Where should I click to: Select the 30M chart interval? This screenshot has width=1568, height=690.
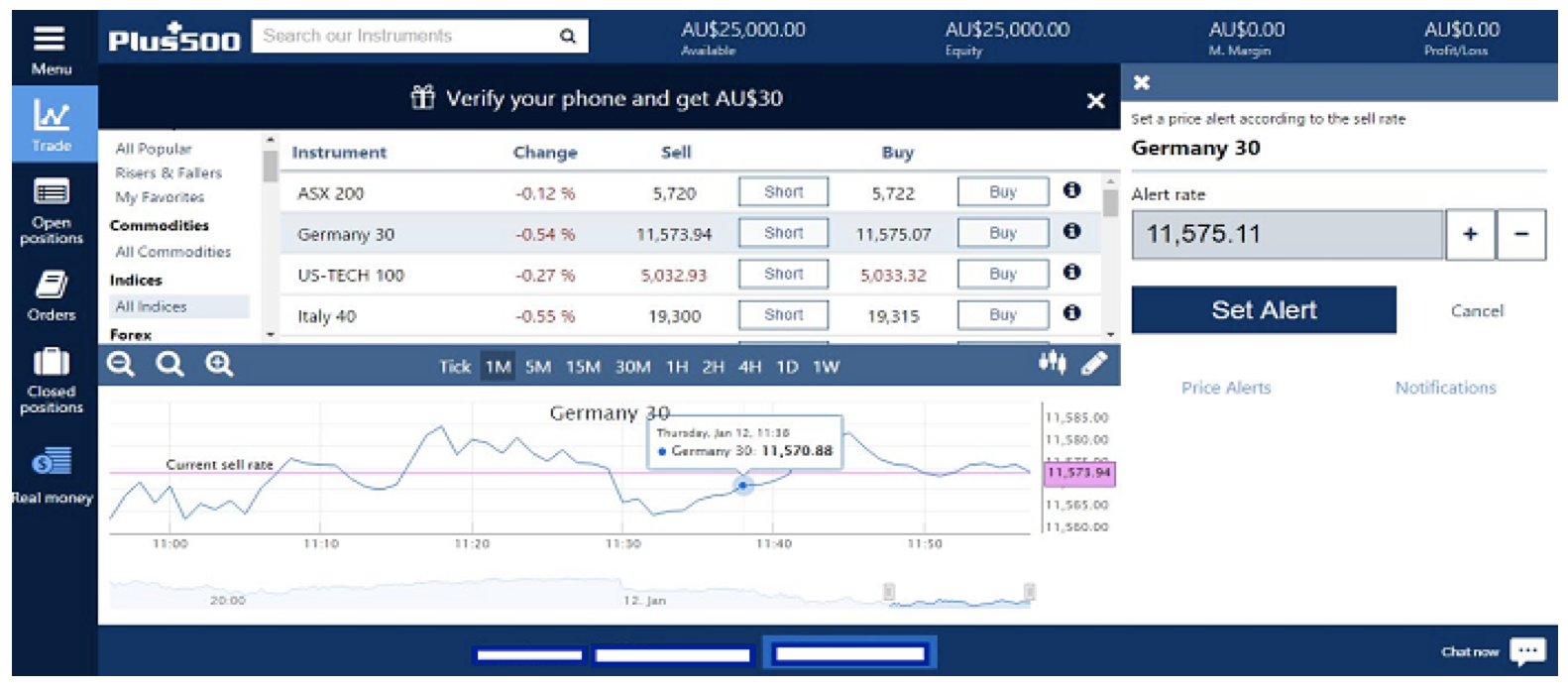click(x=632, y=367)
